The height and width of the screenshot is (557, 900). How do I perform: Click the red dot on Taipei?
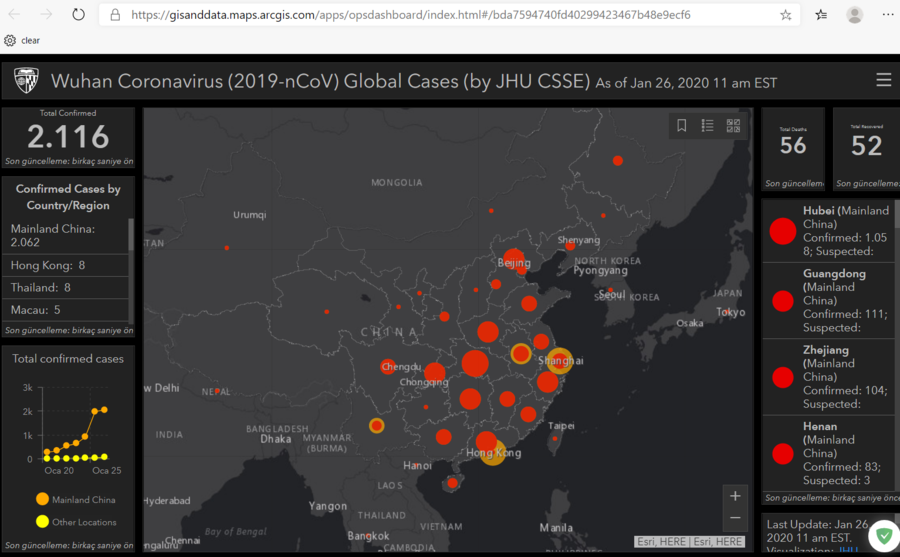coord(555,439)
